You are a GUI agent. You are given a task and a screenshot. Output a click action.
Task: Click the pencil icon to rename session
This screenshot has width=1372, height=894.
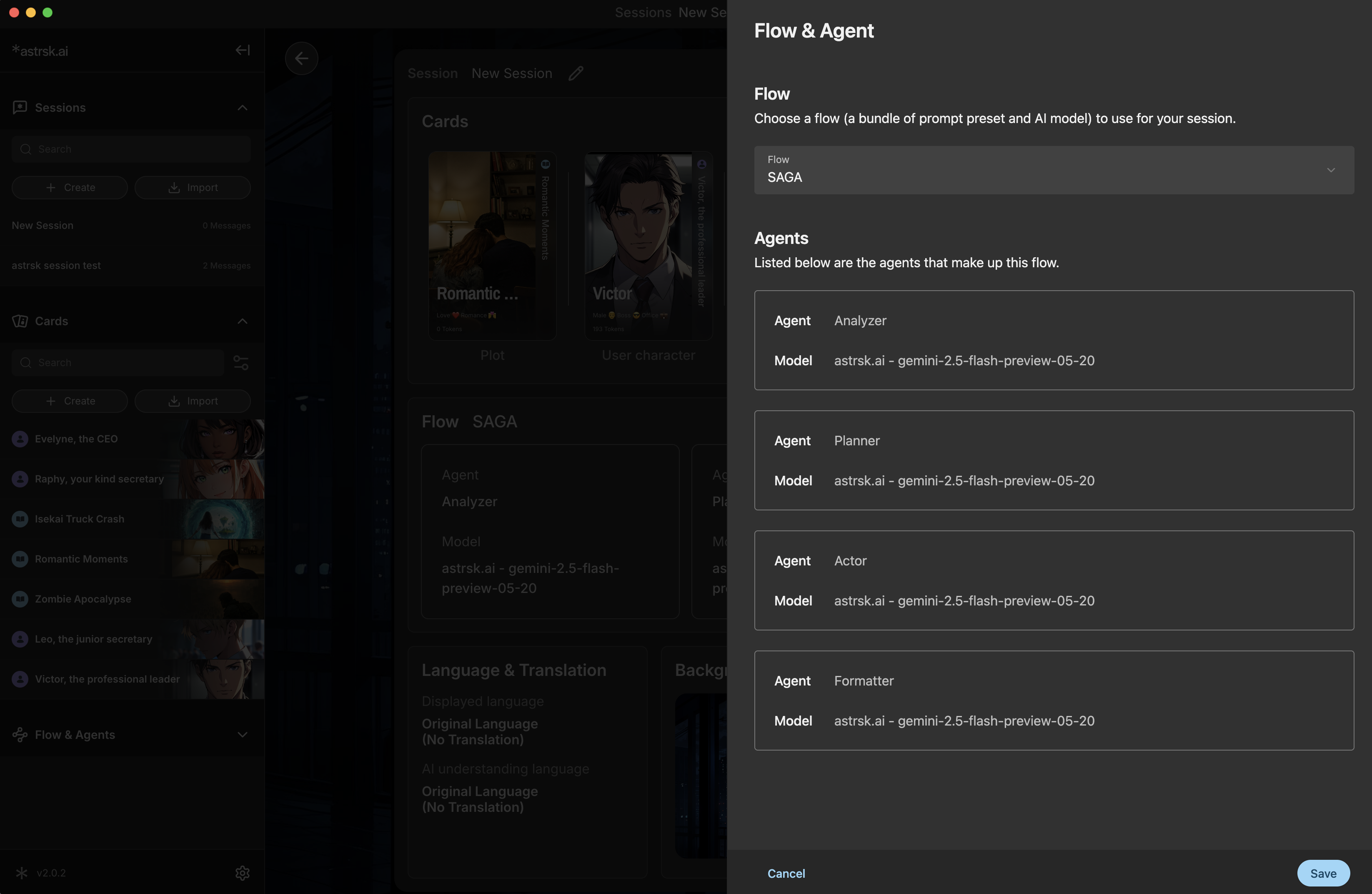pos(575,73)
